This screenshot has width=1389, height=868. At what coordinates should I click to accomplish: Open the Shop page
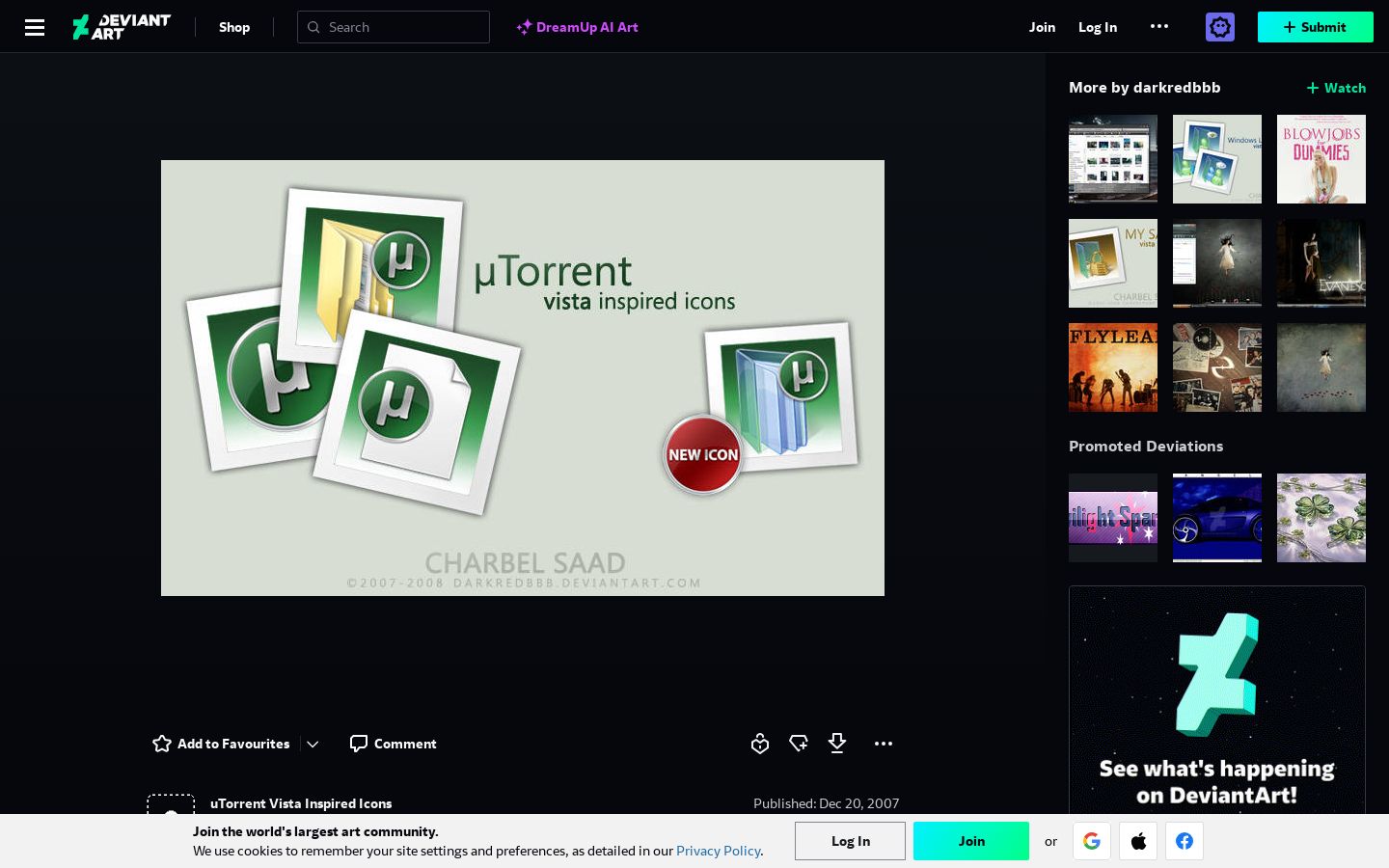(234, 27)
